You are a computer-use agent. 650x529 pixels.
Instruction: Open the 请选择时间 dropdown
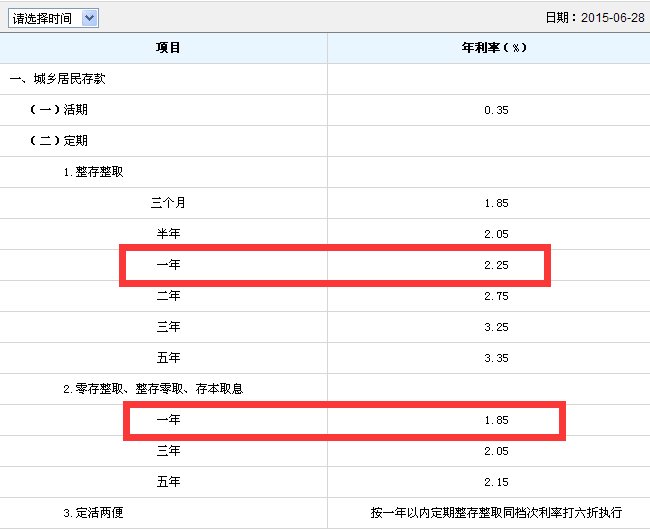tap(53, 18)
